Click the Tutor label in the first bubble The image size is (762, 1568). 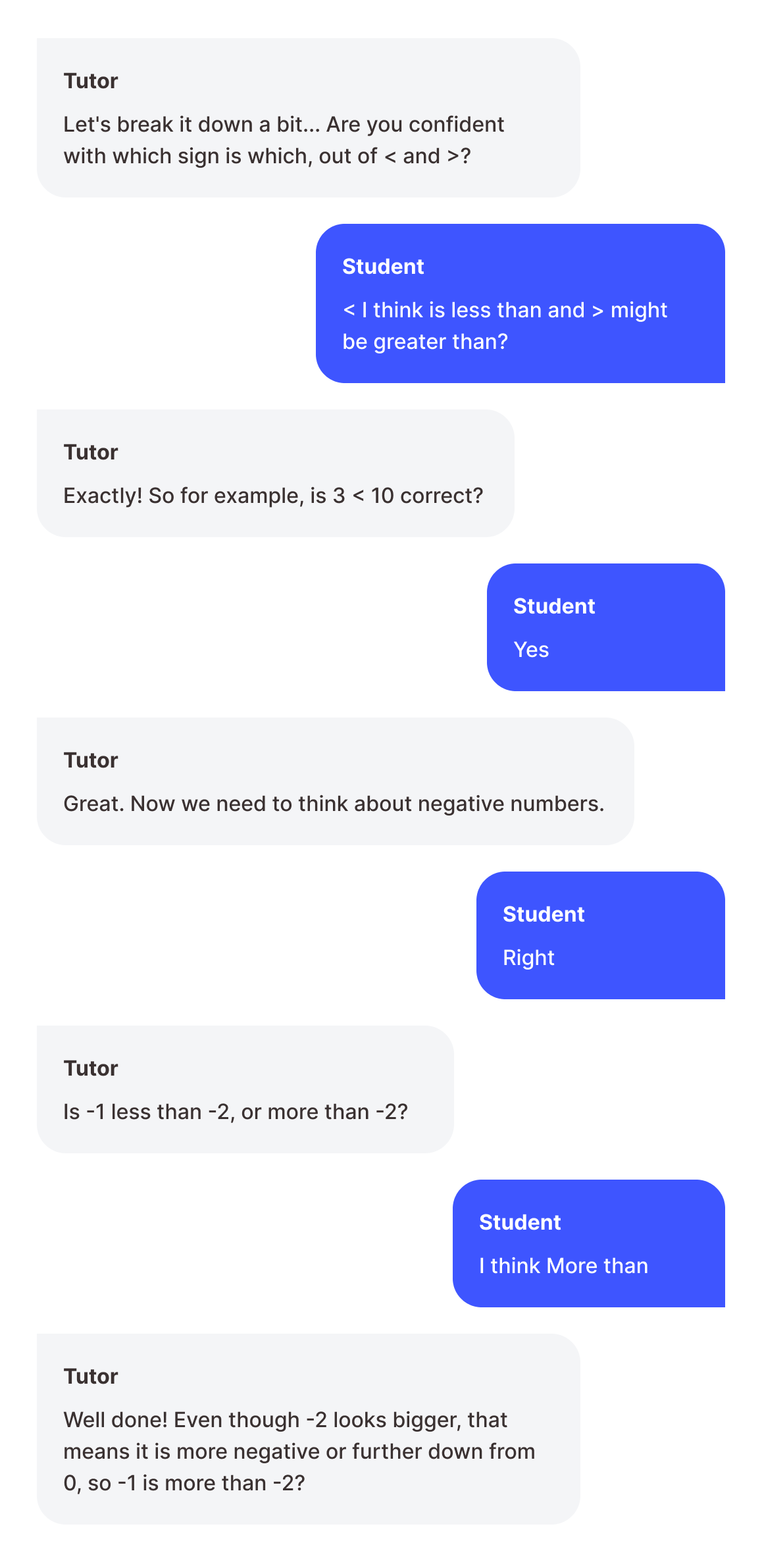click(x=91, y=81)
